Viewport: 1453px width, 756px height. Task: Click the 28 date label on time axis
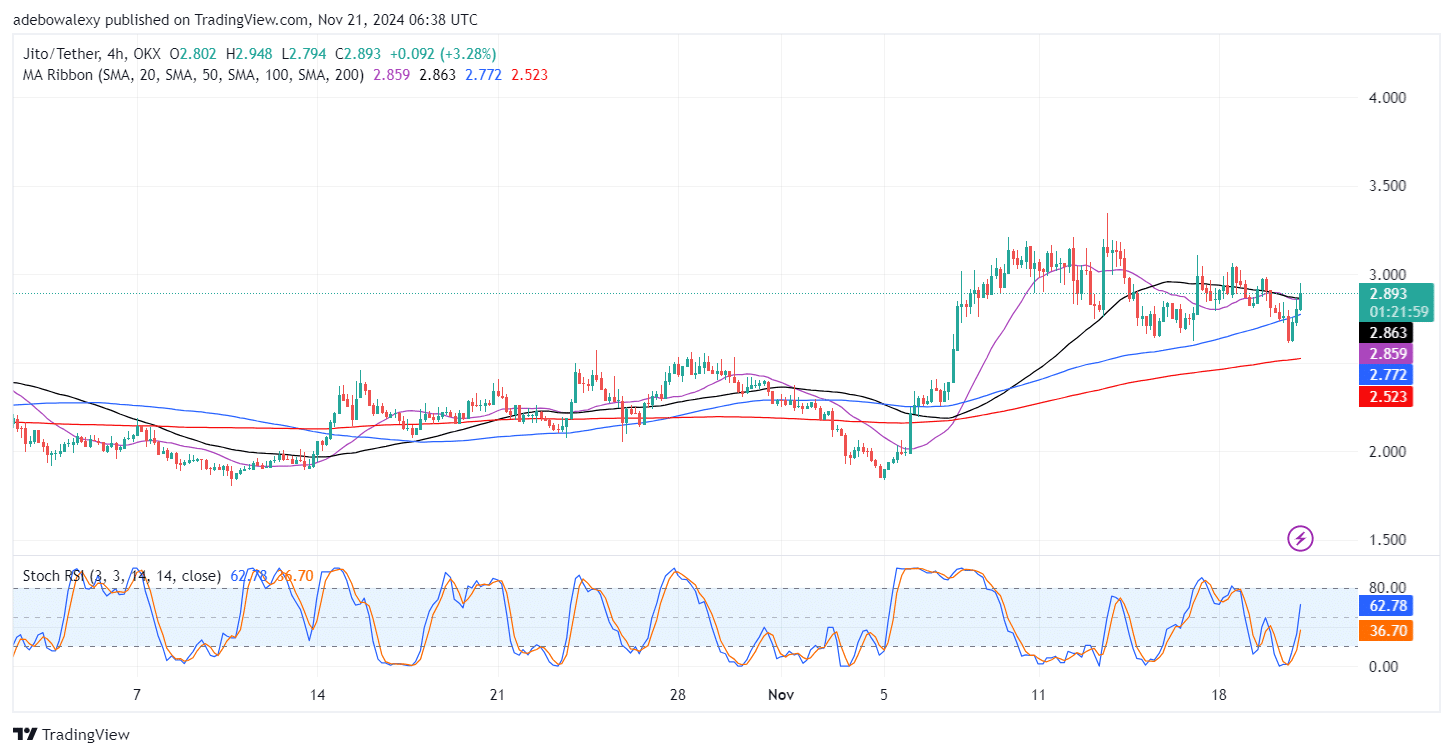tap(677, 694)
